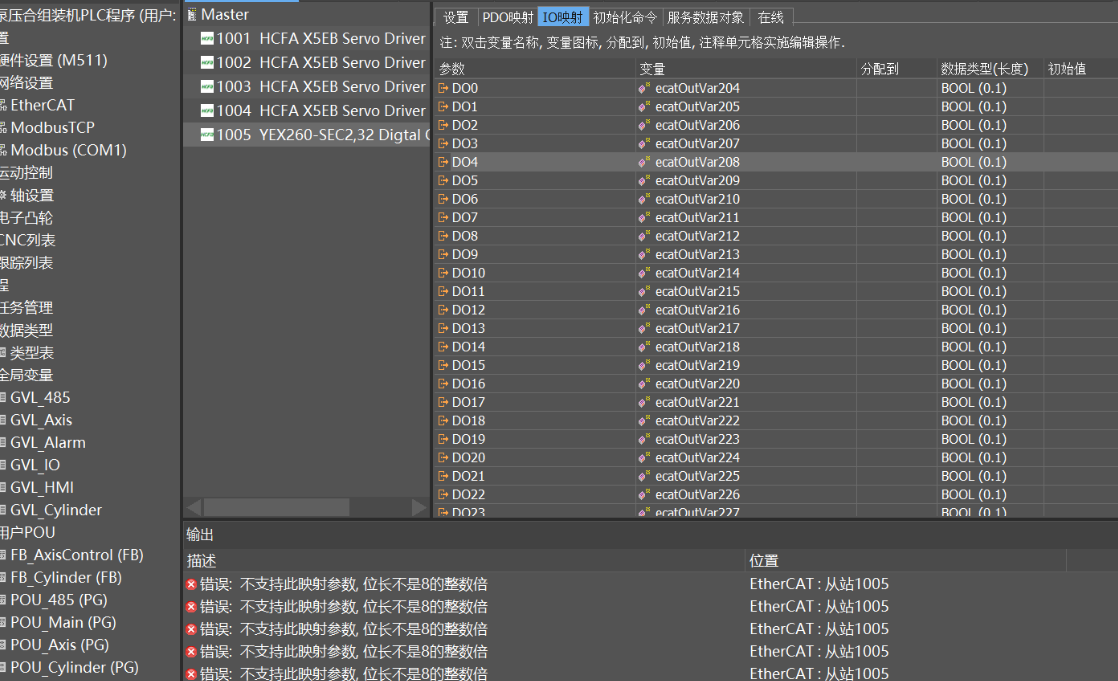
Task: Click the icon beside GVL_IO
Action: 3,465
